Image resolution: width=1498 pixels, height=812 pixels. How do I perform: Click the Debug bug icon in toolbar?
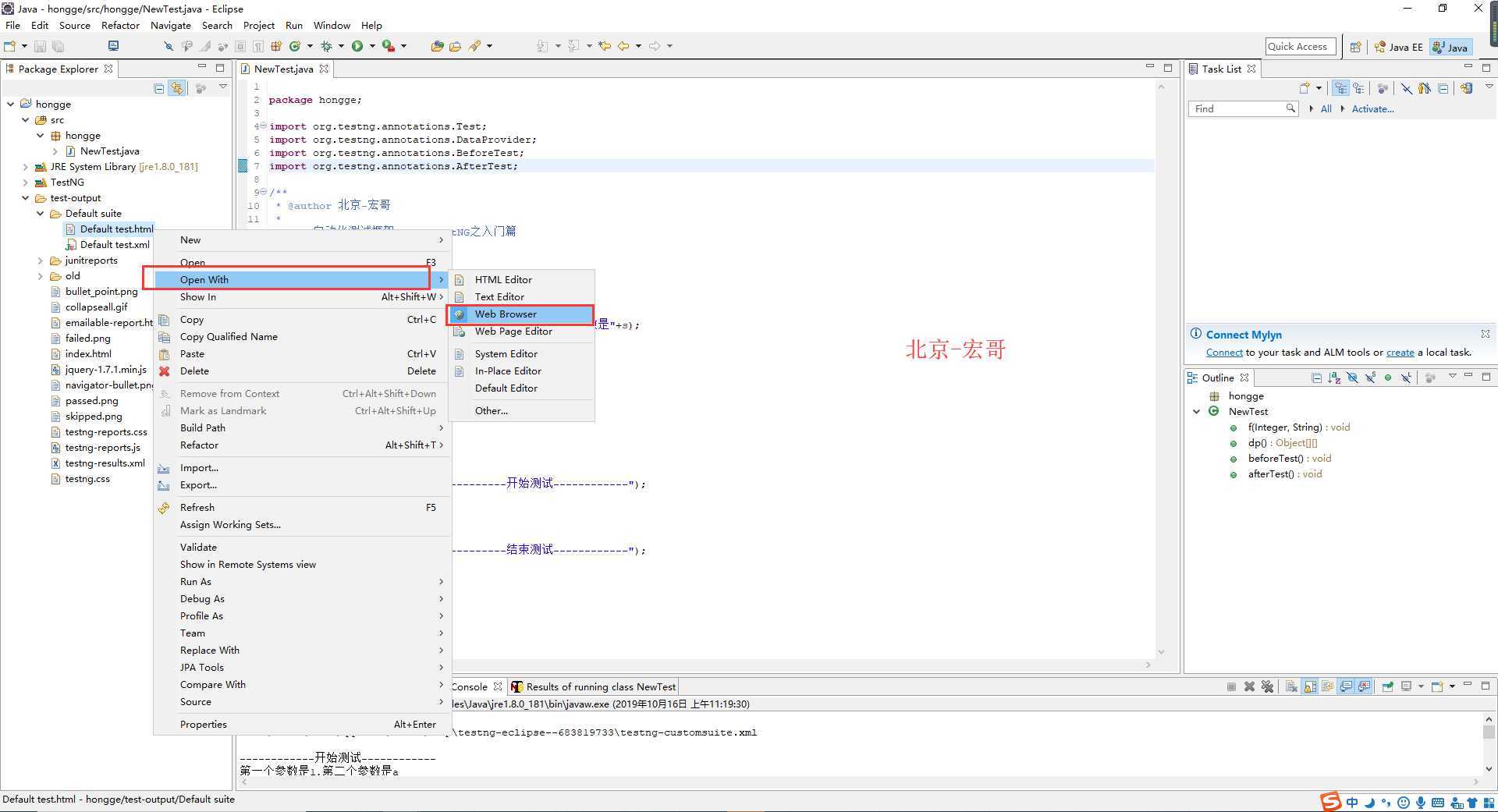tap(327, 46)
